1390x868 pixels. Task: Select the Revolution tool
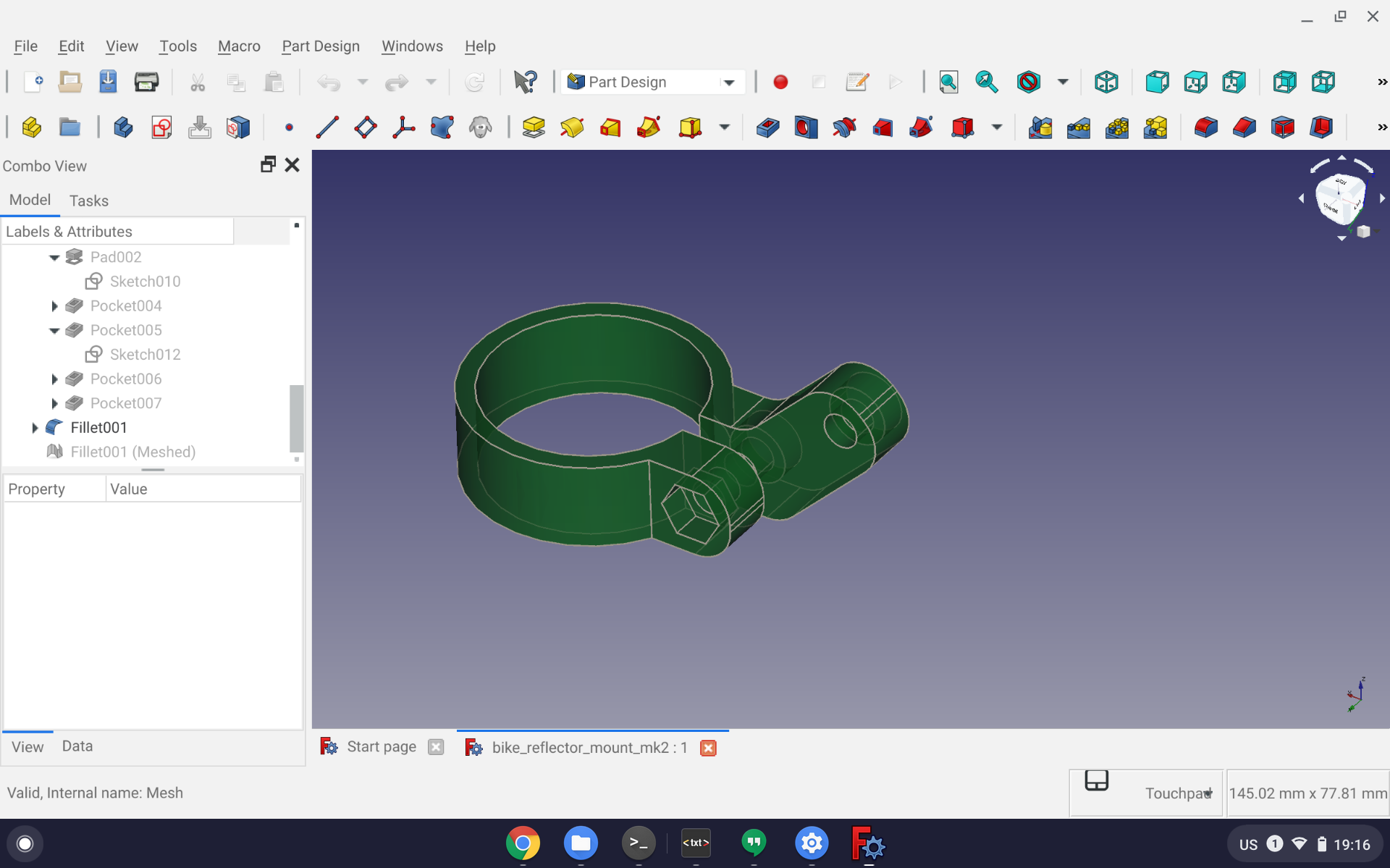pyautogui.click(x=572, y=127)
